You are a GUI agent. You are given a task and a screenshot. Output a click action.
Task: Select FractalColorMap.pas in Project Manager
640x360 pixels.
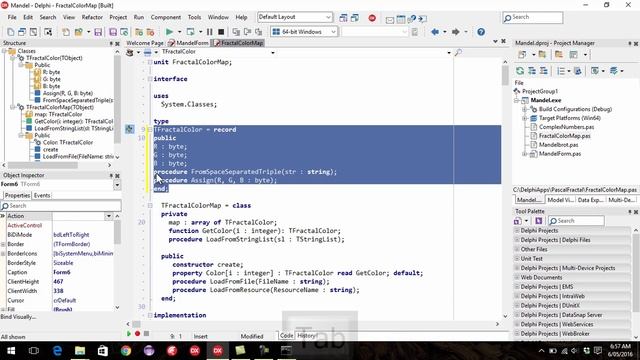pos(564,136)
